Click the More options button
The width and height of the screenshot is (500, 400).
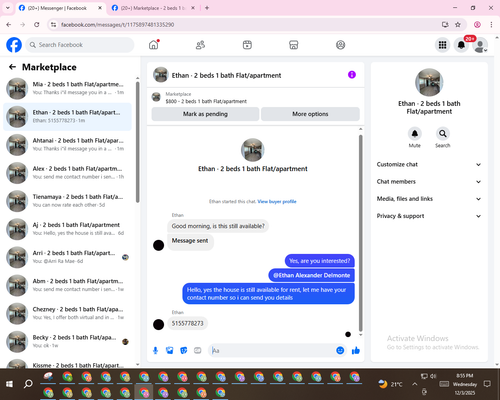310,114
